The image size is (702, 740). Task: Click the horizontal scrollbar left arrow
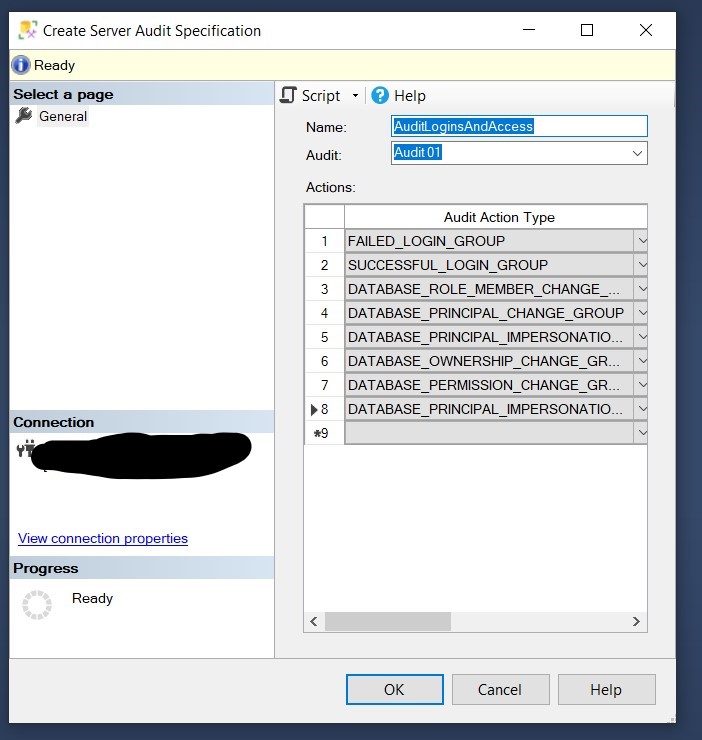coord(314,622)
